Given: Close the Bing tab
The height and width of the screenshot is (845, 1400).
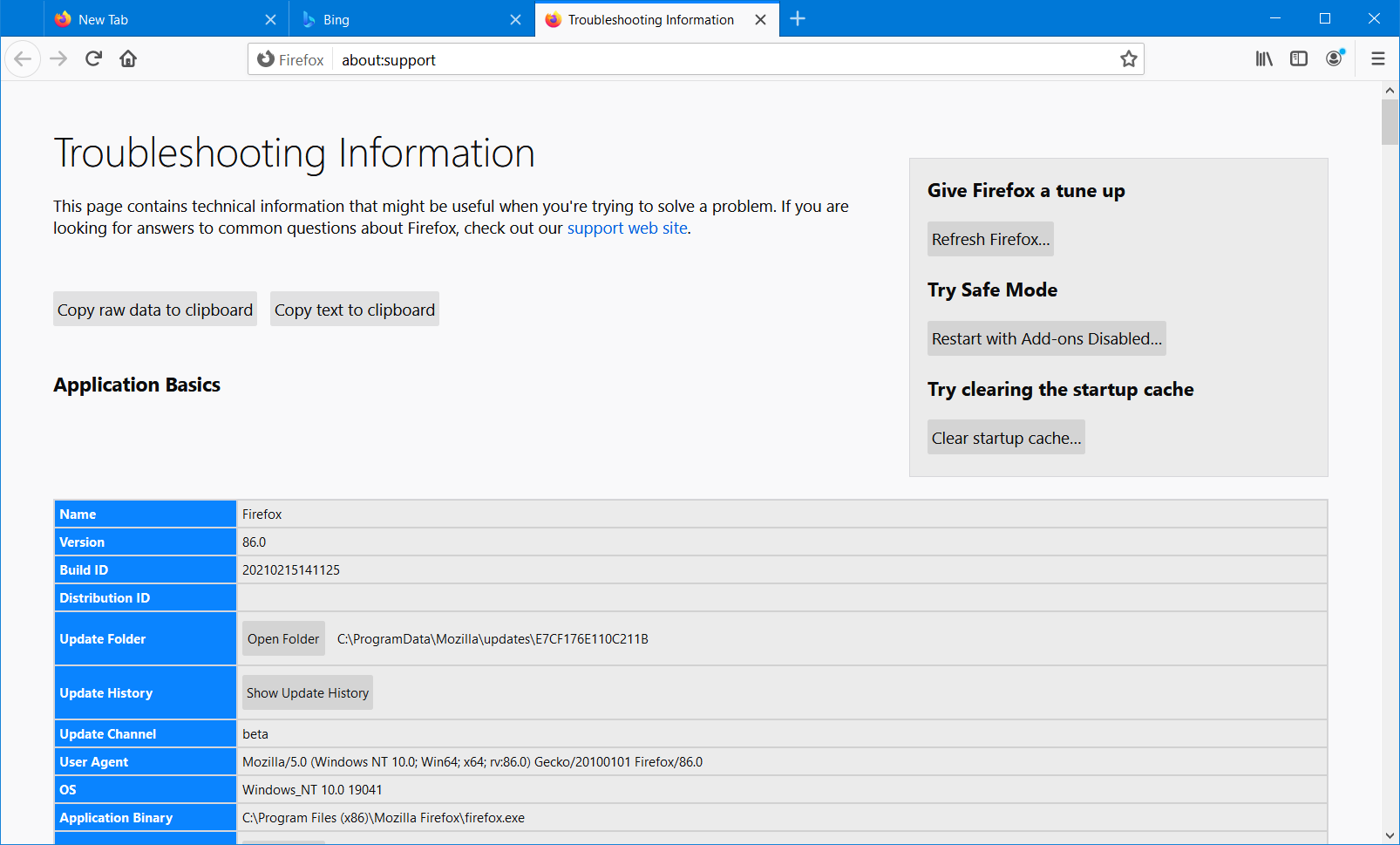Looking at the screenshot, I should tap(516, 20).
